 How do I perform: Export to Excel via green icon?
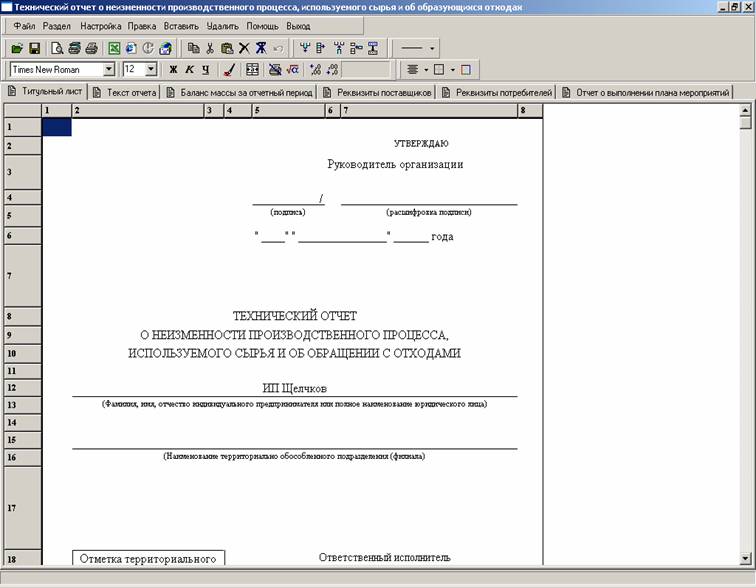pos(114,48)
